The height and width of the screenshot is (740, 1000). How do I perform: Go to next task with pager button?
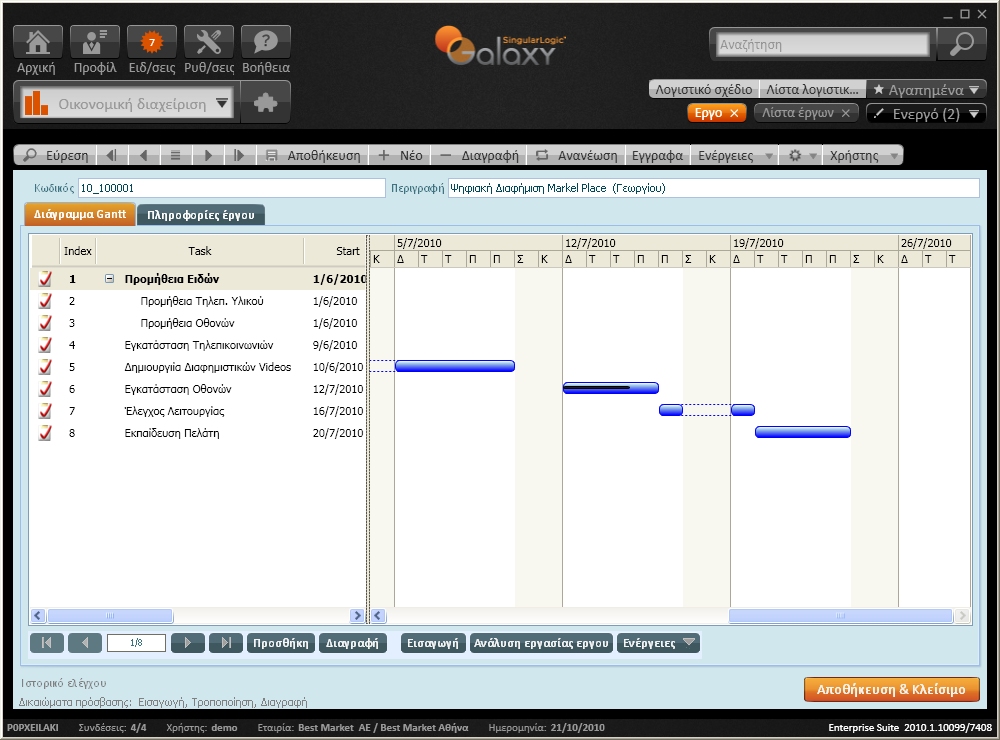tap(188, 643)
